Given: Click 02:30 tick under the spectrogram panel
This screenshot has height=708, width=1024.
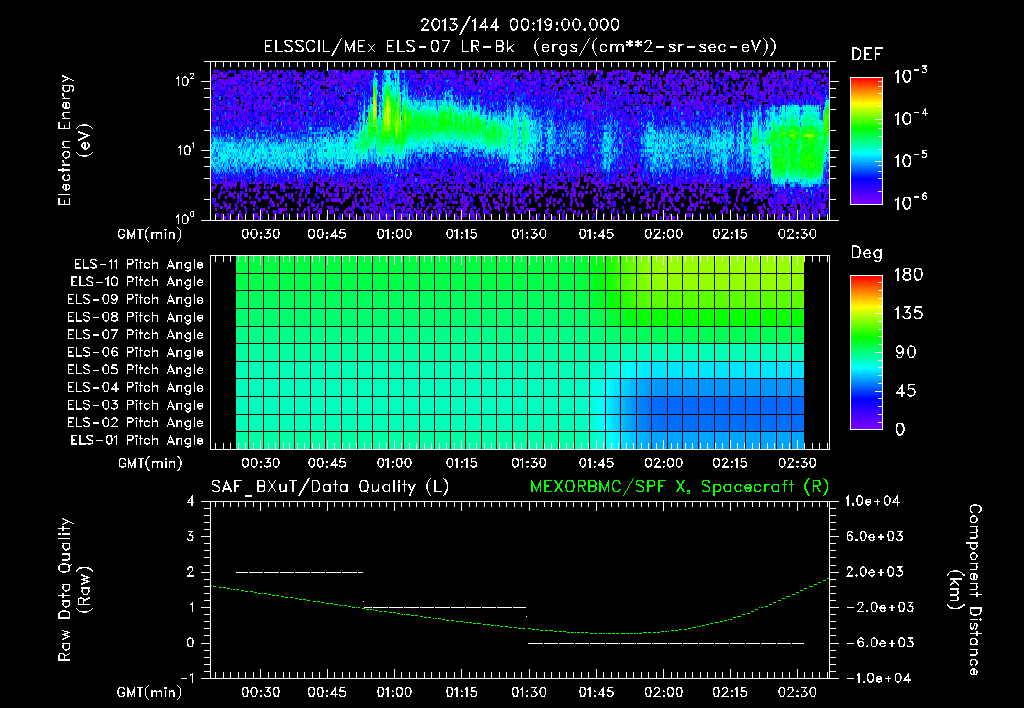Looking at the screenshot, I should [x=797, y=234].
